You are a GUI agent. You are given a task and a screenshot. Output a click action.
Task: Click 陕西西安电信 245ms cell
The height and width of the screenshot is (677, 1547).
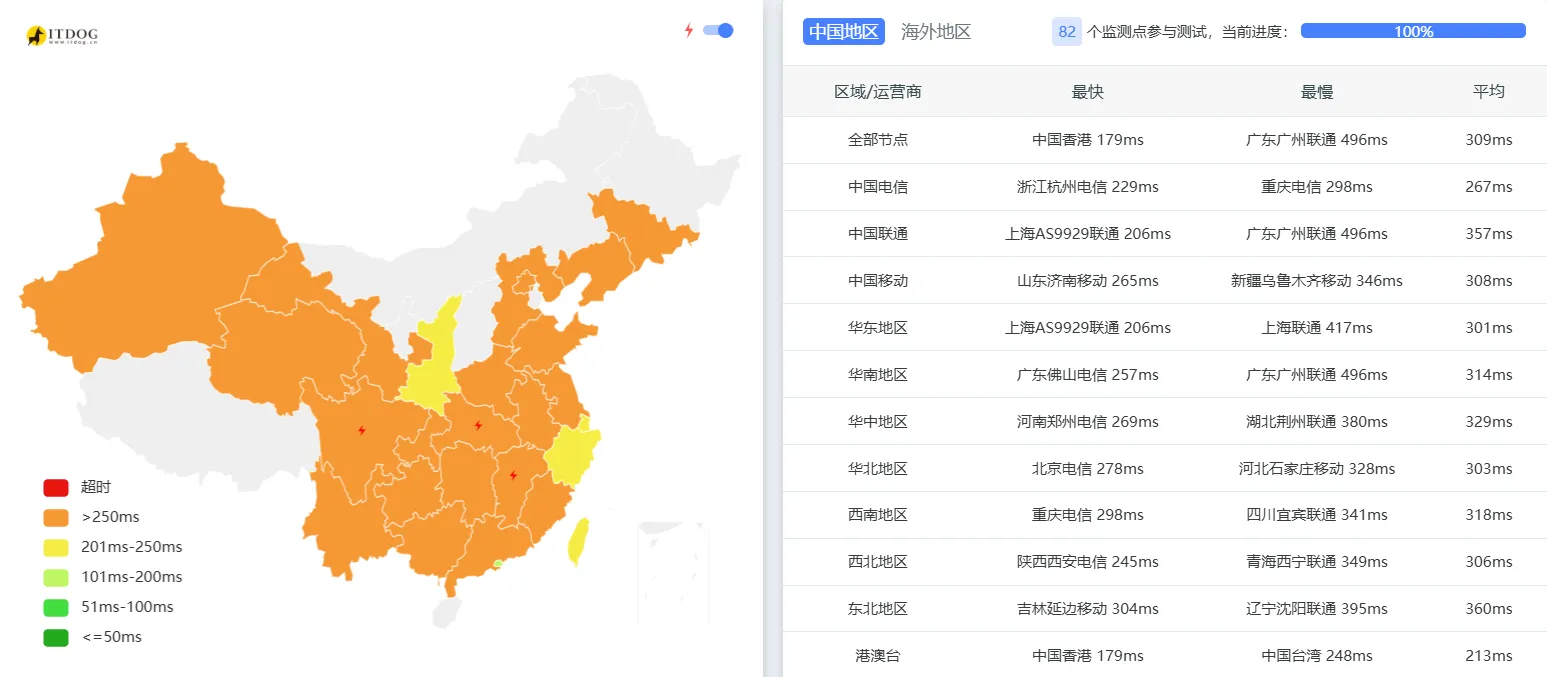[1088, 562]
